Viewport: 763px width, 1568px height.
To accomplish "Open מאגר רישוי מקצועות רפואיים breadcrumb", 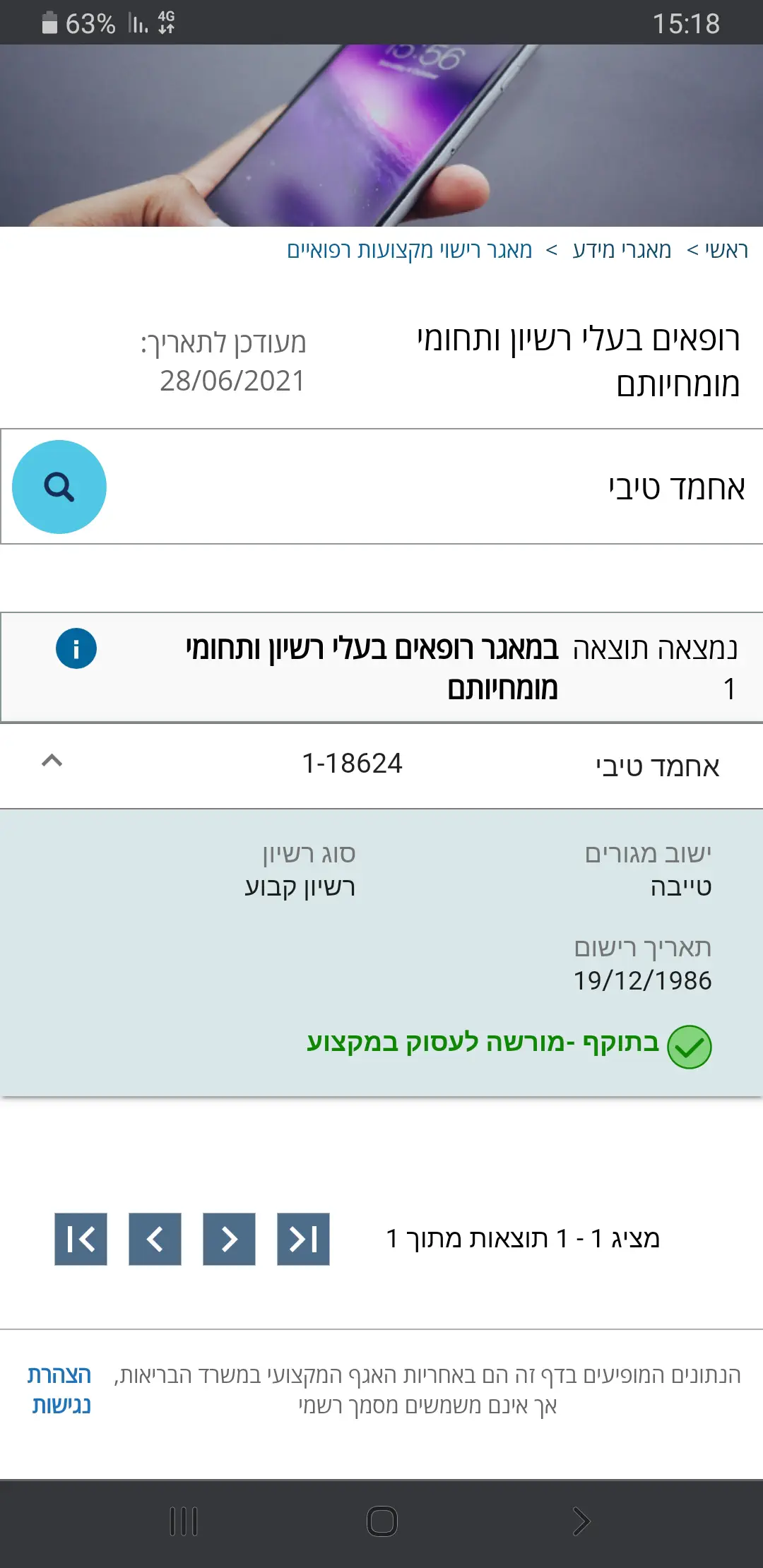I will [409, 250].
